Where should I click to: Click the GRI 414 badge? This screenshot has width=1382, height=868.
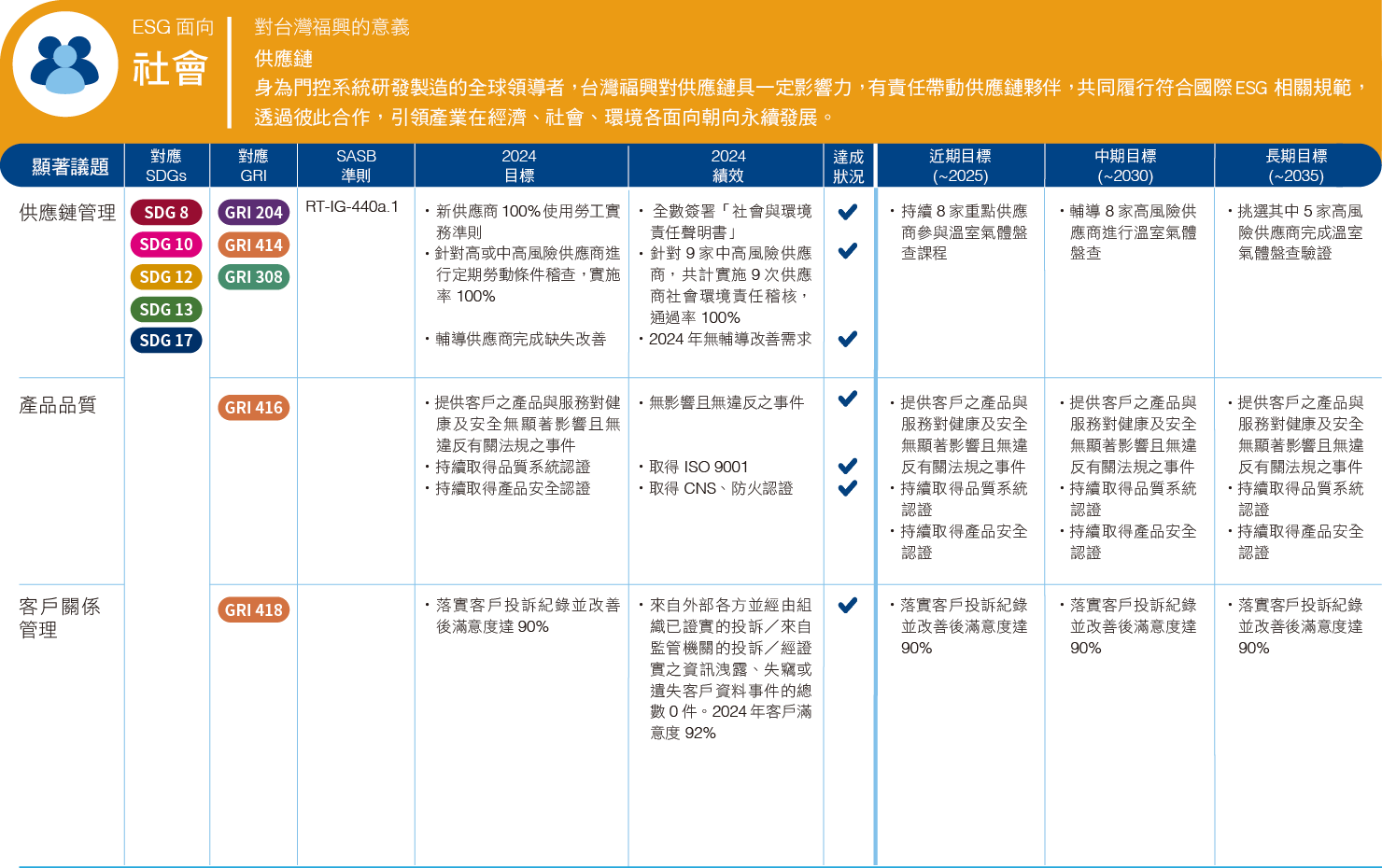[253, 245]
